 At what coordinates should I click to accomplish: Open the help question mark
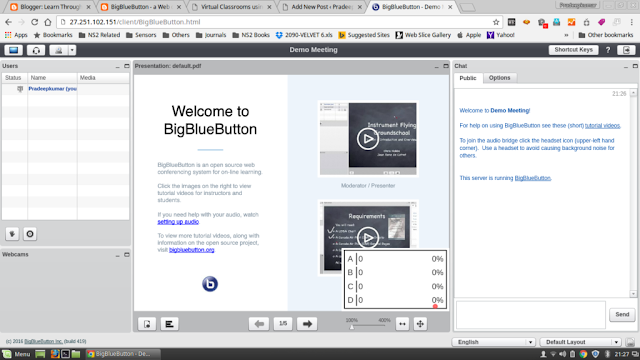tap(608, 50)
